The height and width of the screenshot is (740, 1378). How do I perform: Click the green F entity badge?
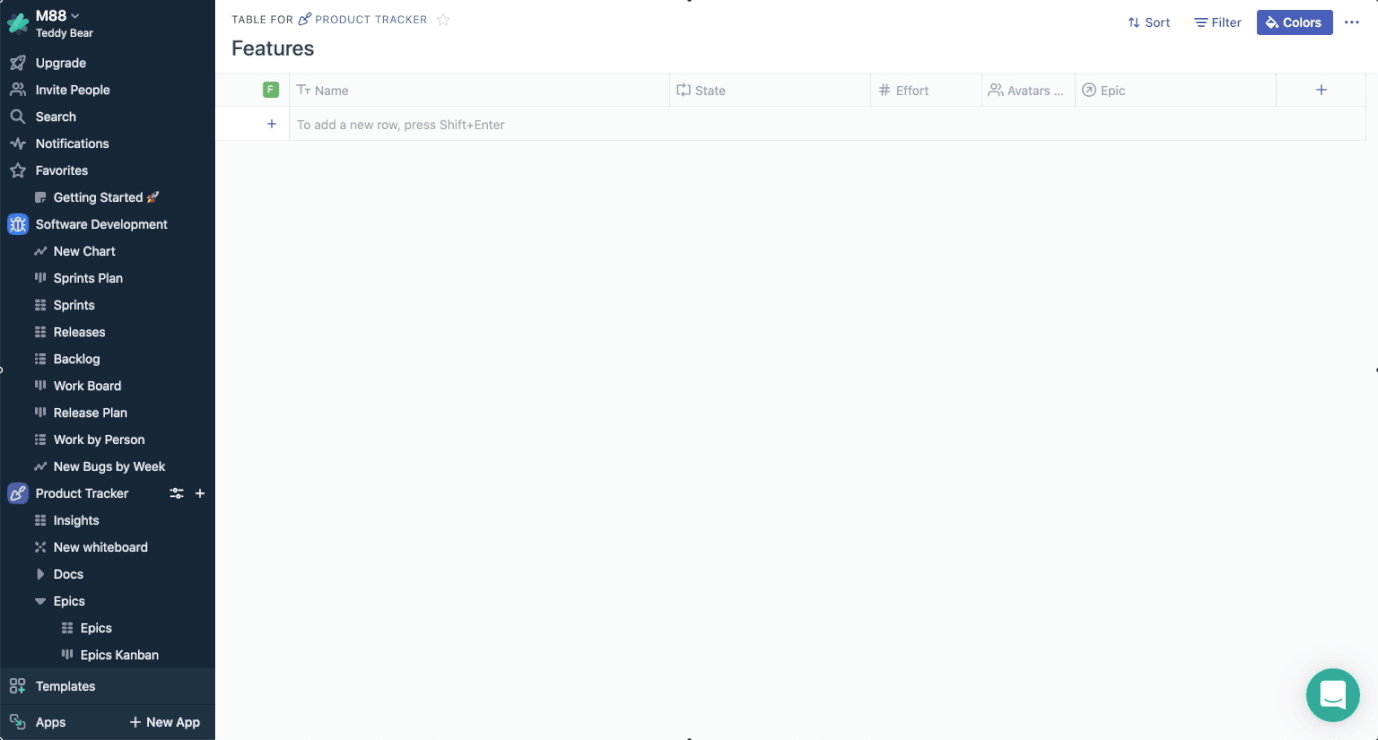271,90
